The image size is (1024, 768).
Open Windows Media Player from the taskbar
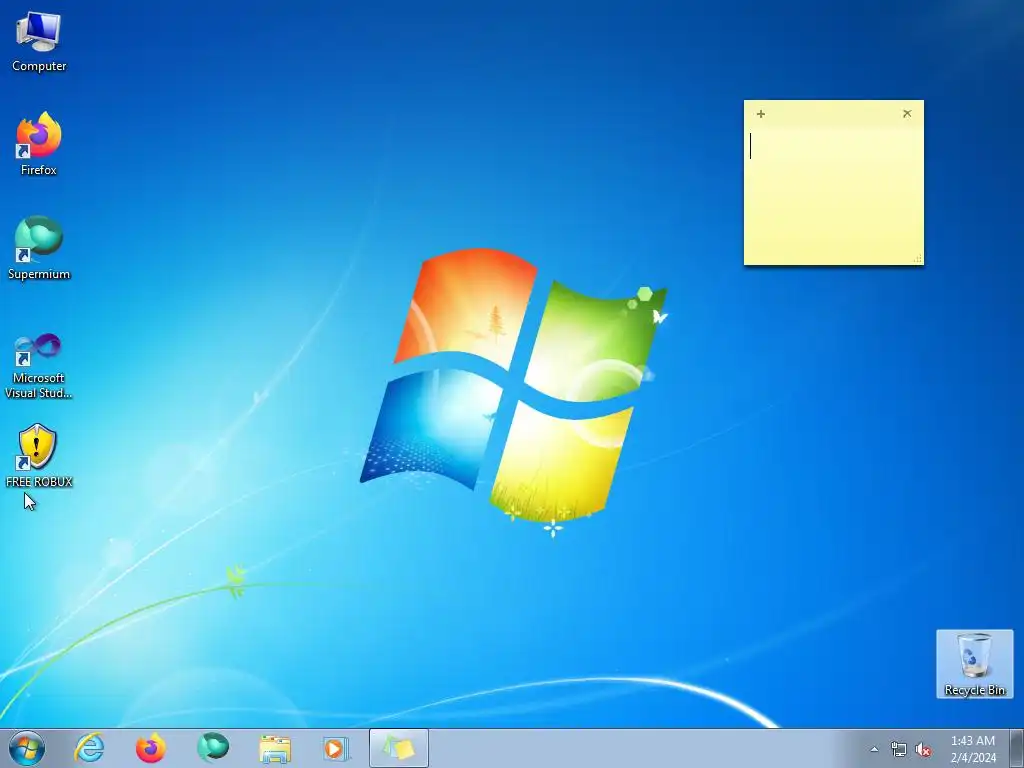[336, 748]
